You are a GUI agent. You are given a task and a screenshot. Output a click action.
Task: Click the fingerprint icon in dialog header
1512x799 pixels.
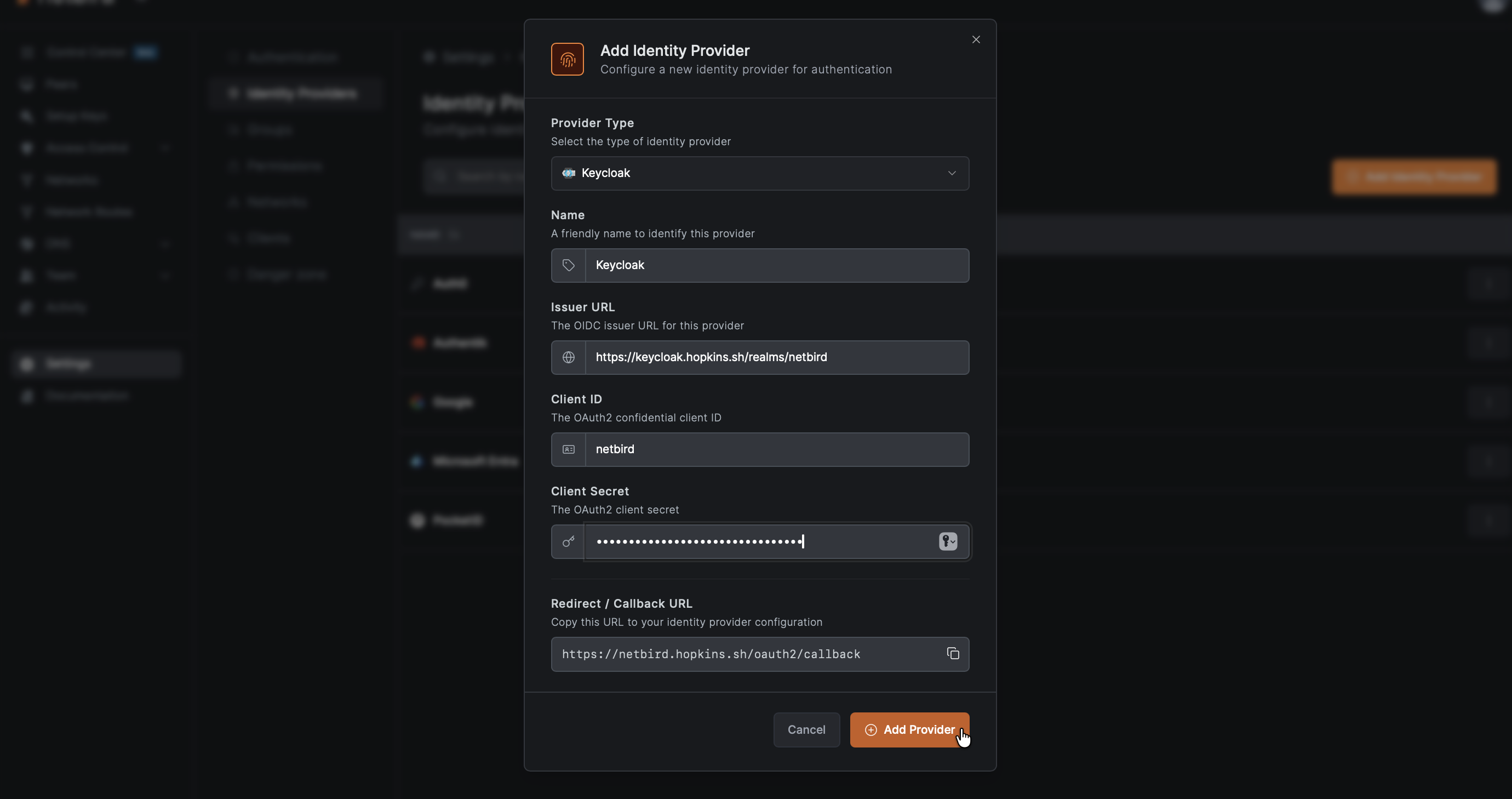567,59
